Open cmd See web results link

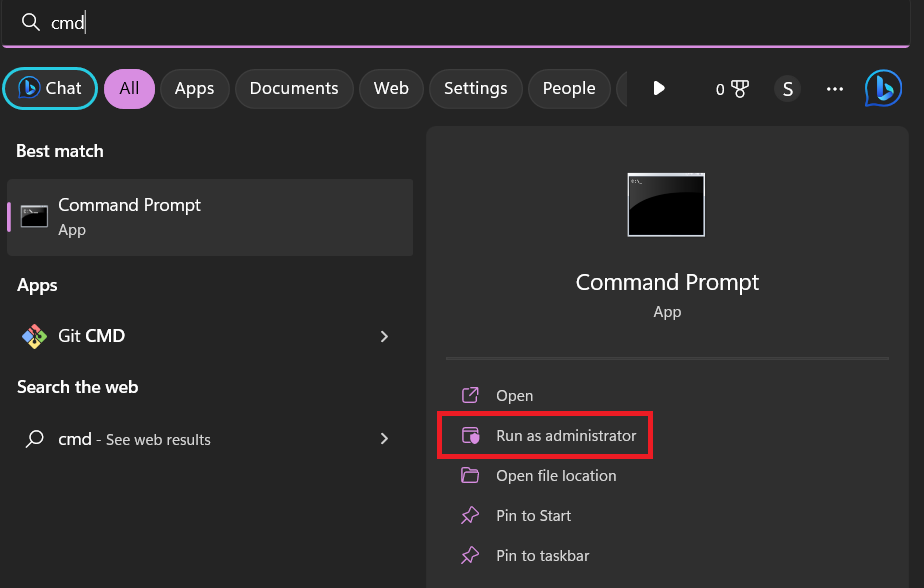tap(135, 439)
